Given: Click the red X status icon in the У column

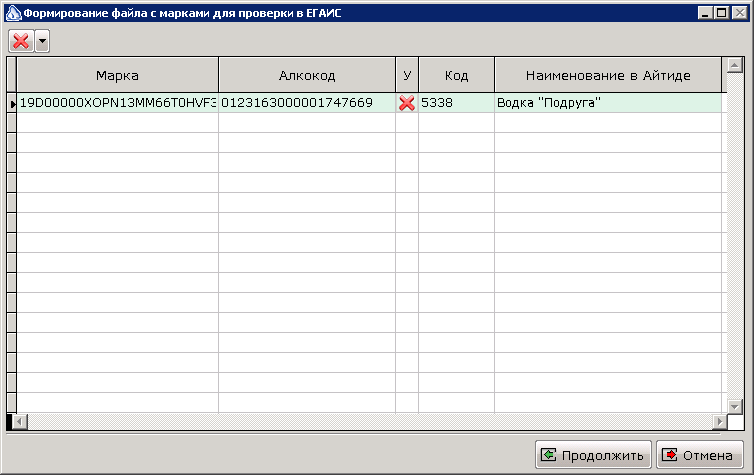Looking at the screenshot, I should [407, 102].
